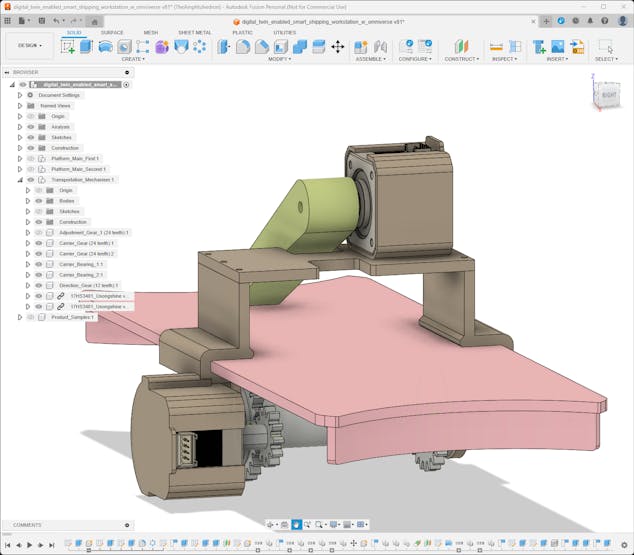This screenshot has height=555, width=634.
Task: Click the ViewCube Right face
Action: pos(608,96)
